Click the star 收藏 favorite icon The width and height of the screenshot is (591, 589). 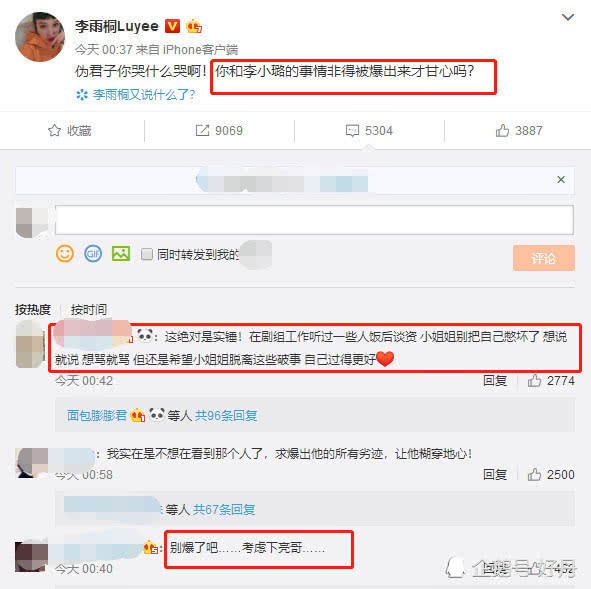click(x=54, y=130)
